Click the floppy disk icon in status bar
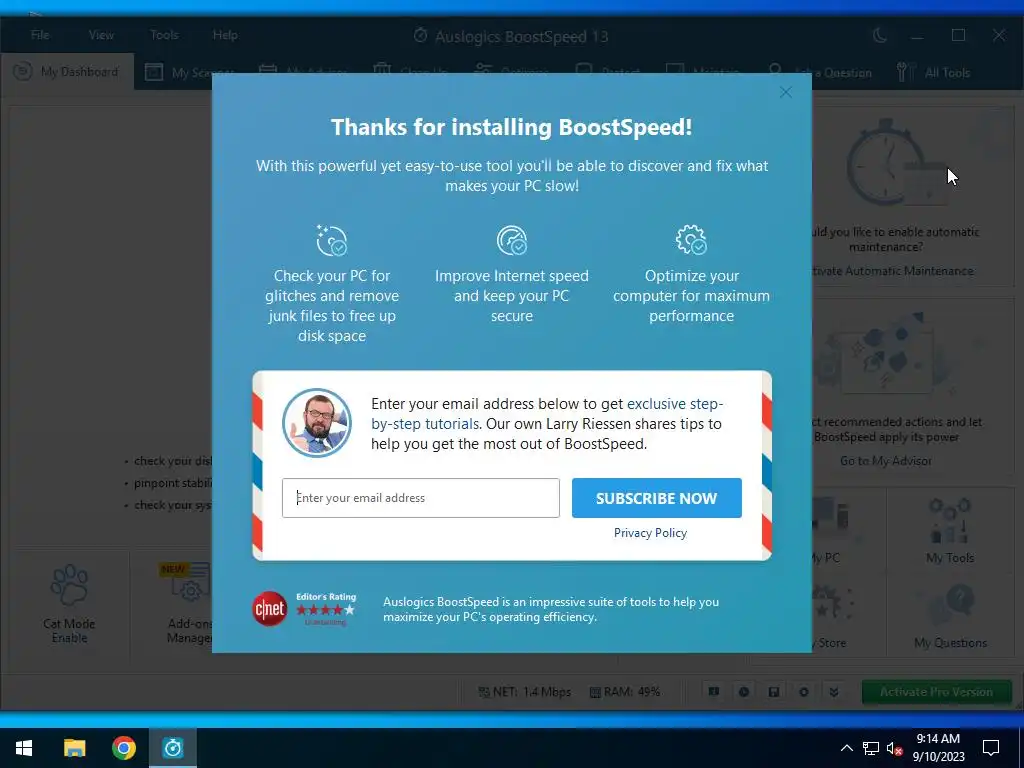The width and height of the screenshot is (1024, 768). [x=774, y=692]
